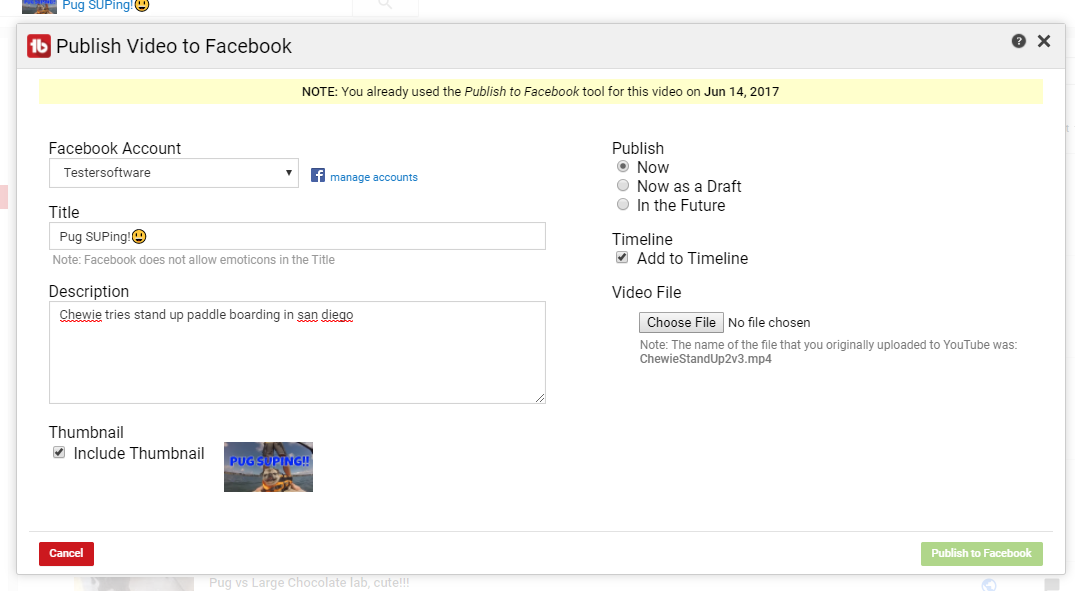Click the Pug SUPing video thumbnail in top bar

(x=38, y=6)
